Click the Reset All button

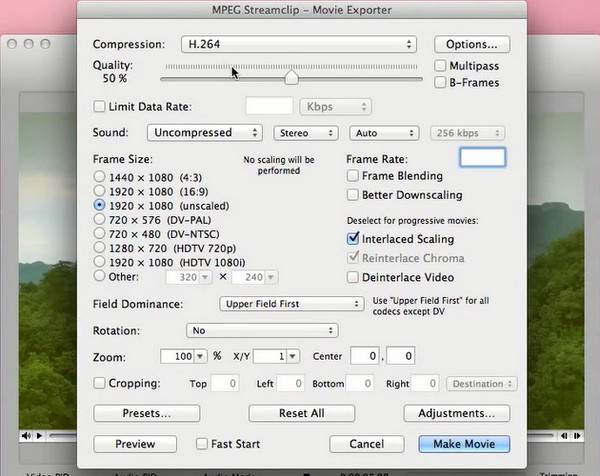302,413
